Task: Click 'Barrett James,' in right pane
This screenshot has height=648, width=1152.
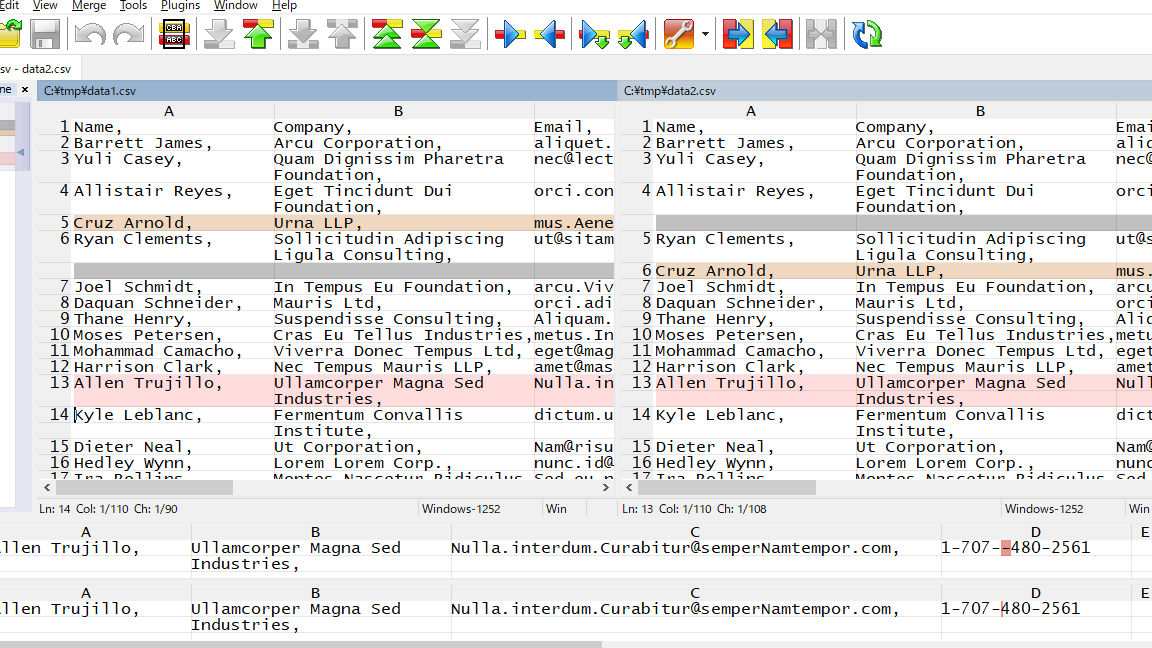Action: tap(725, 143)
